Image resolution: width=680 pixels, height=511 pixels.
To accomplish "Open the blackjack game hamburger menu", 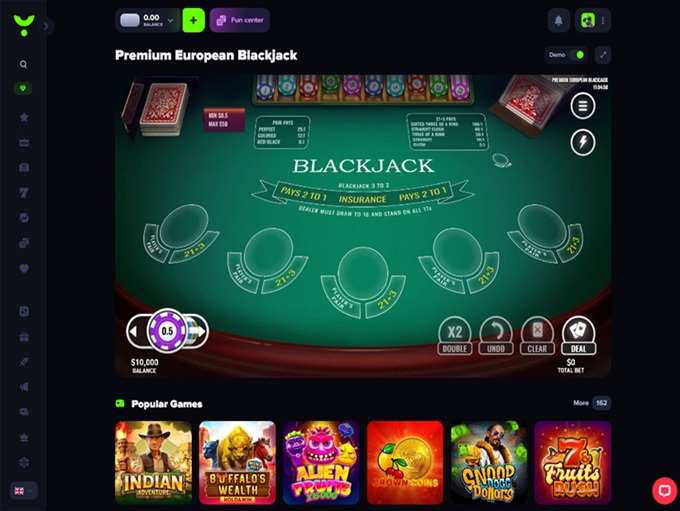I will [x=582, y=106].
